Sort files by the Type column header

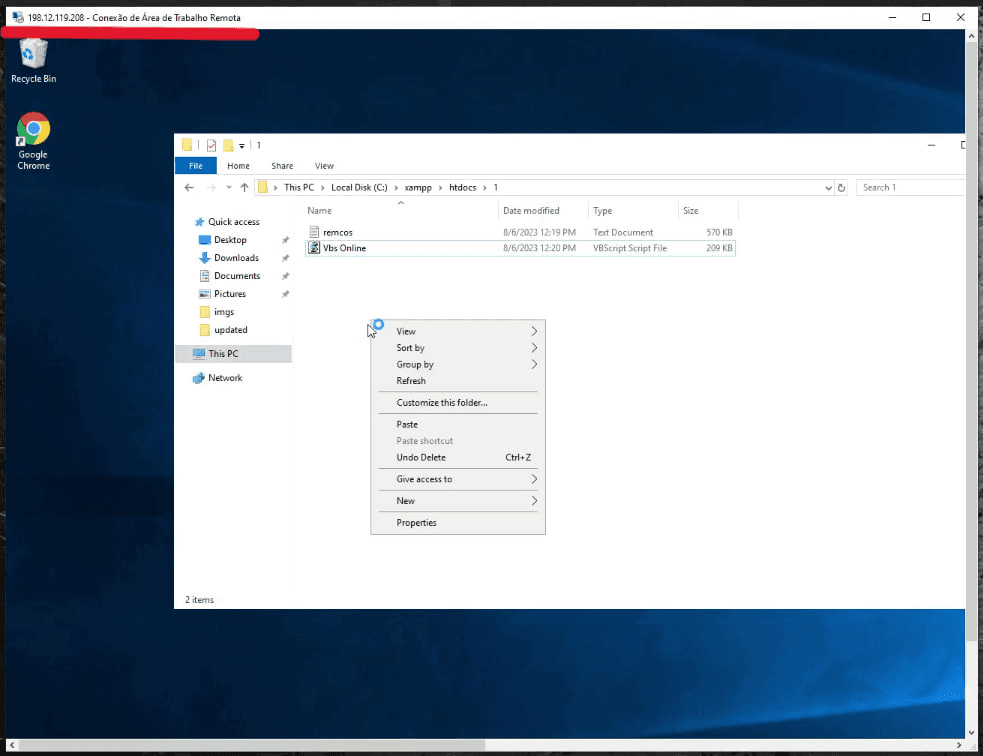click(633, 211)
